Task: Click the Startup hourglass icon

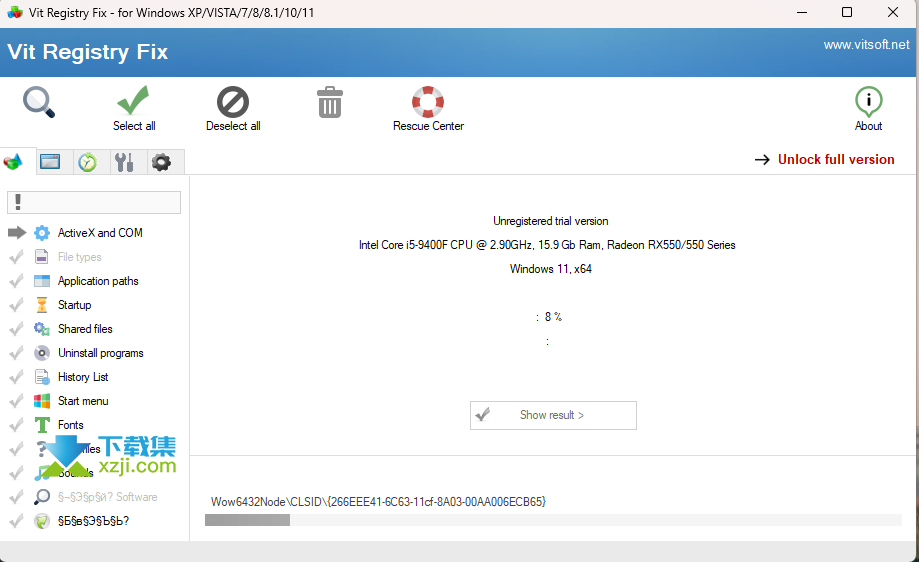Action: pyautogui.click(x=42, y=305)
